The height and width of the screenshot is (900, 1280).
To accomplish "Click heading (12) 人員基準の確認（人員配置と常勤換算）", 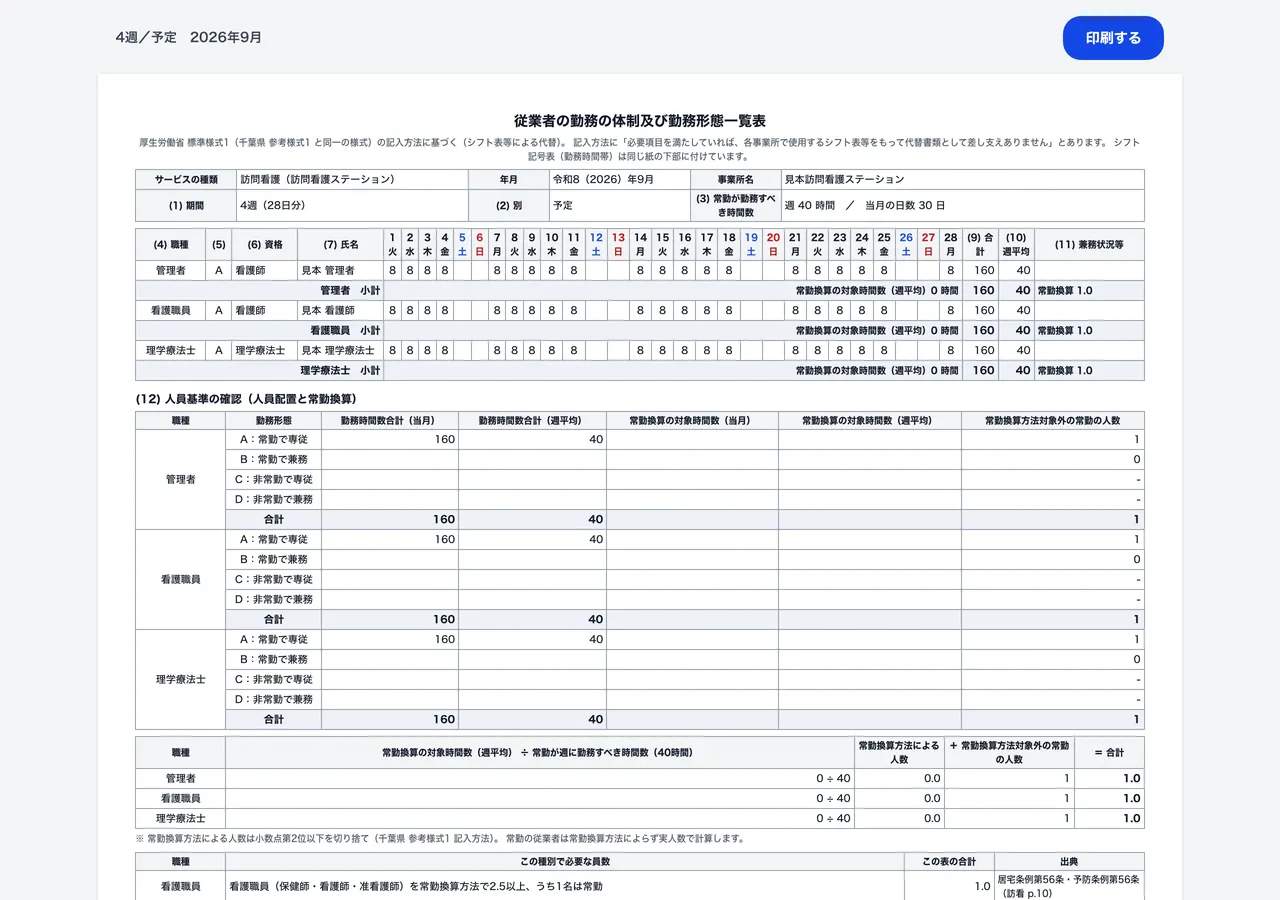I will [246, 399].
